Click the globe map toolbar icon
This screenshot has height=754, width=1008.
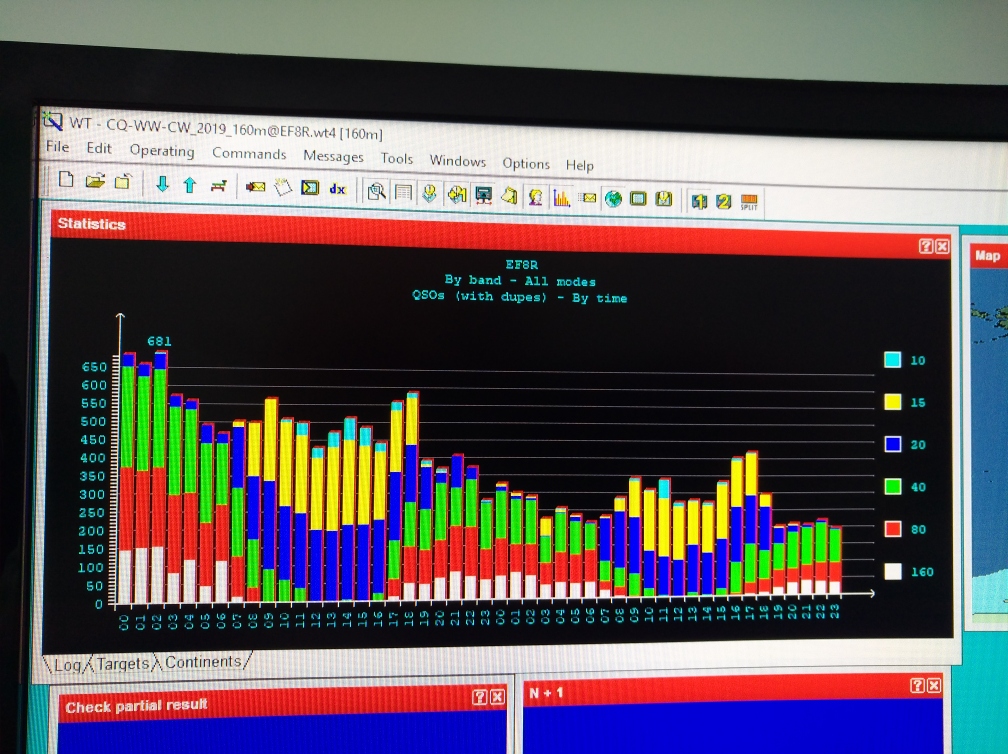pos(613,198)
